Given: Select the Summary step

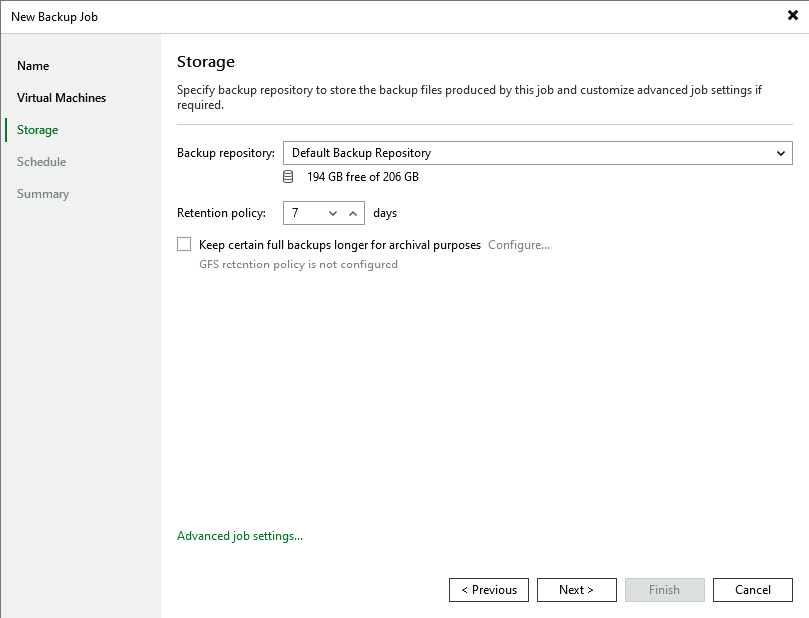Looking at the screenshot, I should pyautogui.click(x=43, y=194).
